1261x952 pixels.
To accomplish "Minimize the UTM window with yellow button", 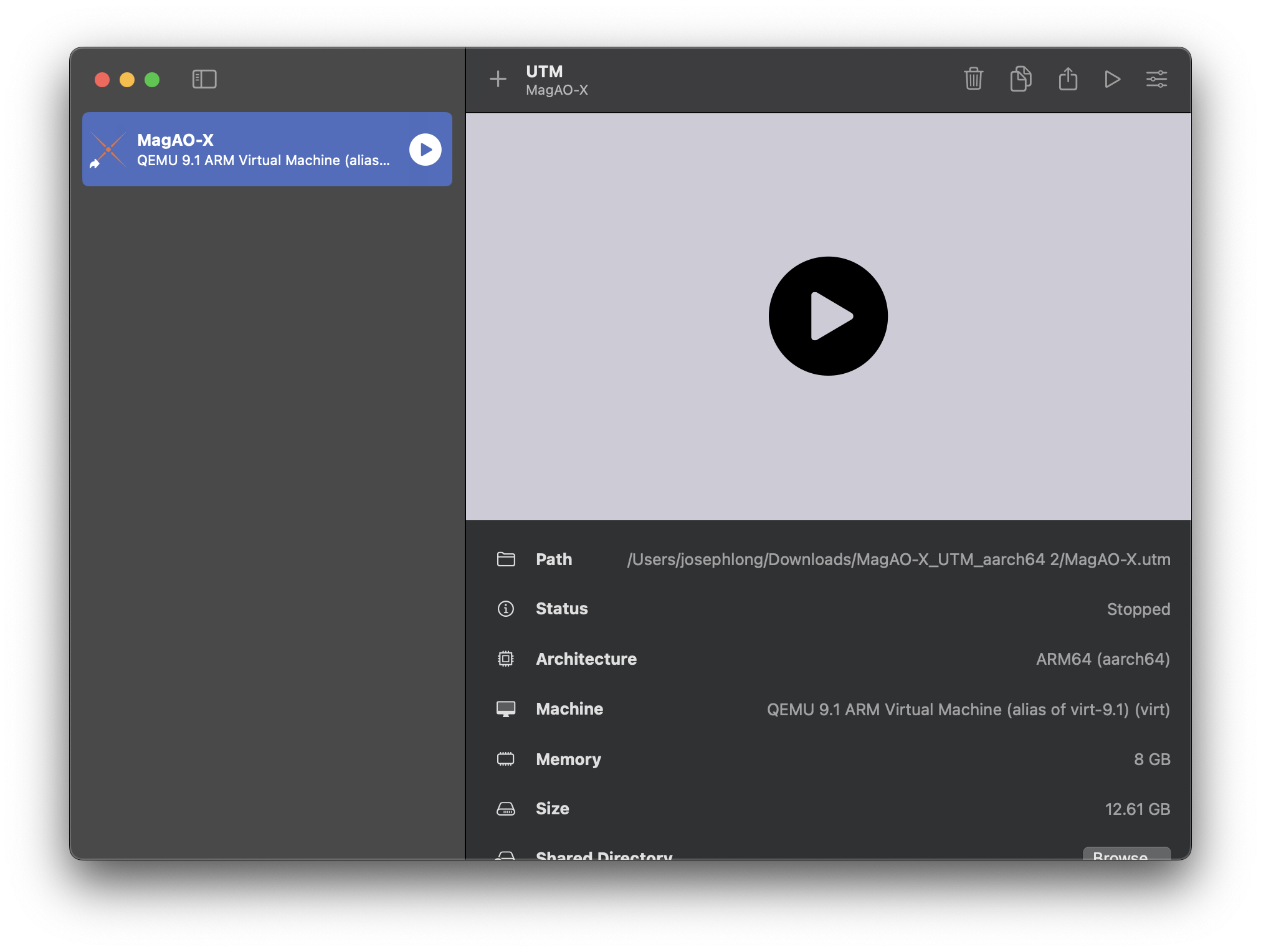I will click(127, 80).
